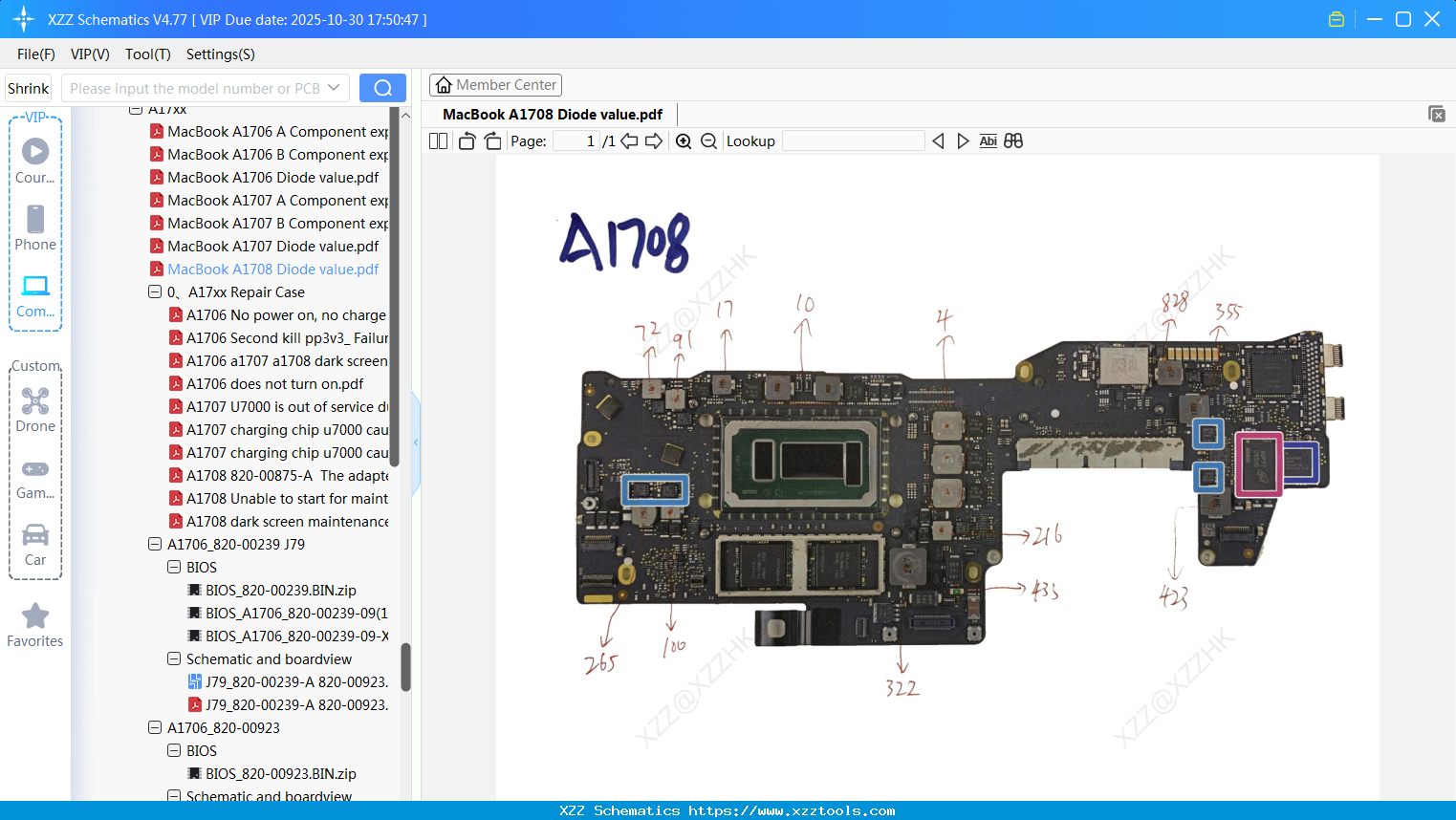Screen dimensions: 1456x820
Task: Open the Favorites star
Action: point(35,625)
